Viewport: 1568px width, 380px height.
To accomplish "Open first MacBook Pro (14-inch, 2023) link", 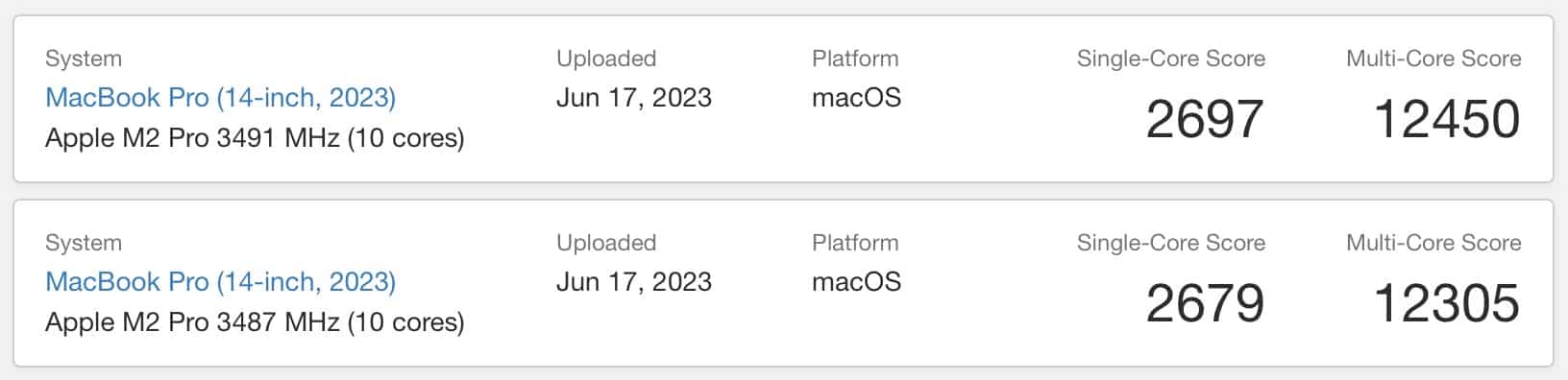I will click(x=221, y=98).
